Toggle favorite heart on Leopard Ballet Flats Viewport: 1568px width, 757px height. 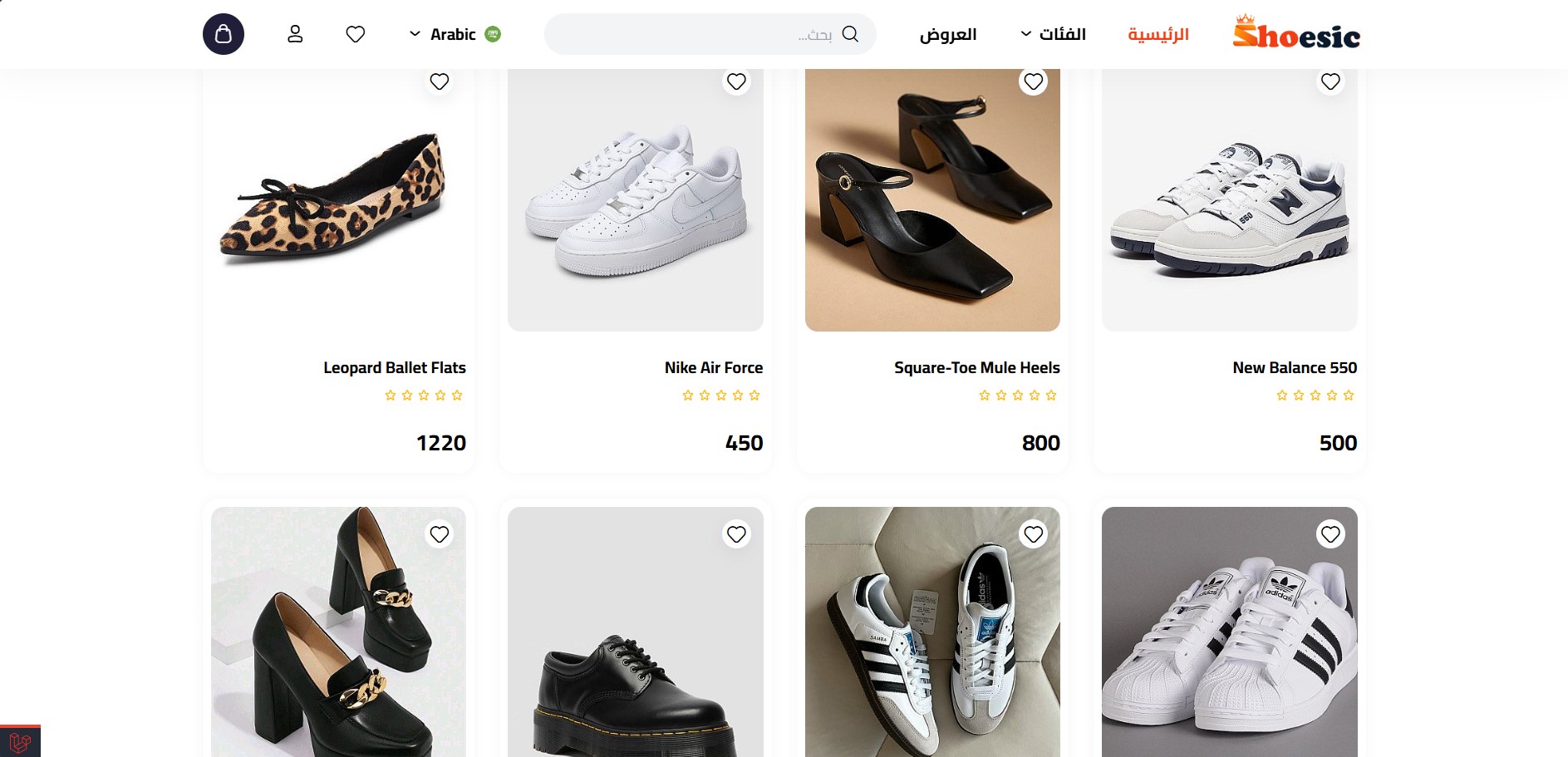tap(440, 81)
